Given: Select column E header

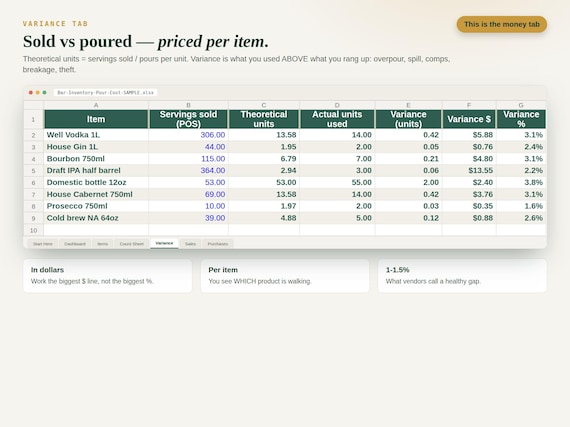Looking at the screenshot, I should point(408,105).
